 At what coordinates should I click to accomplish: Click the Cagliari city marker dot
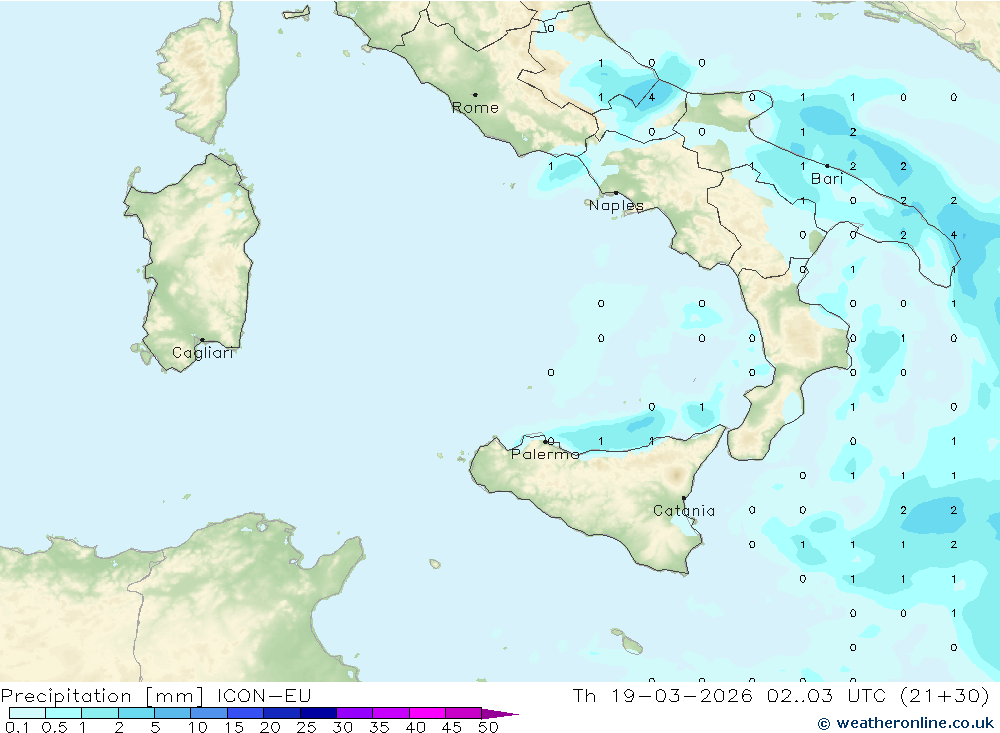pos(202,340)
